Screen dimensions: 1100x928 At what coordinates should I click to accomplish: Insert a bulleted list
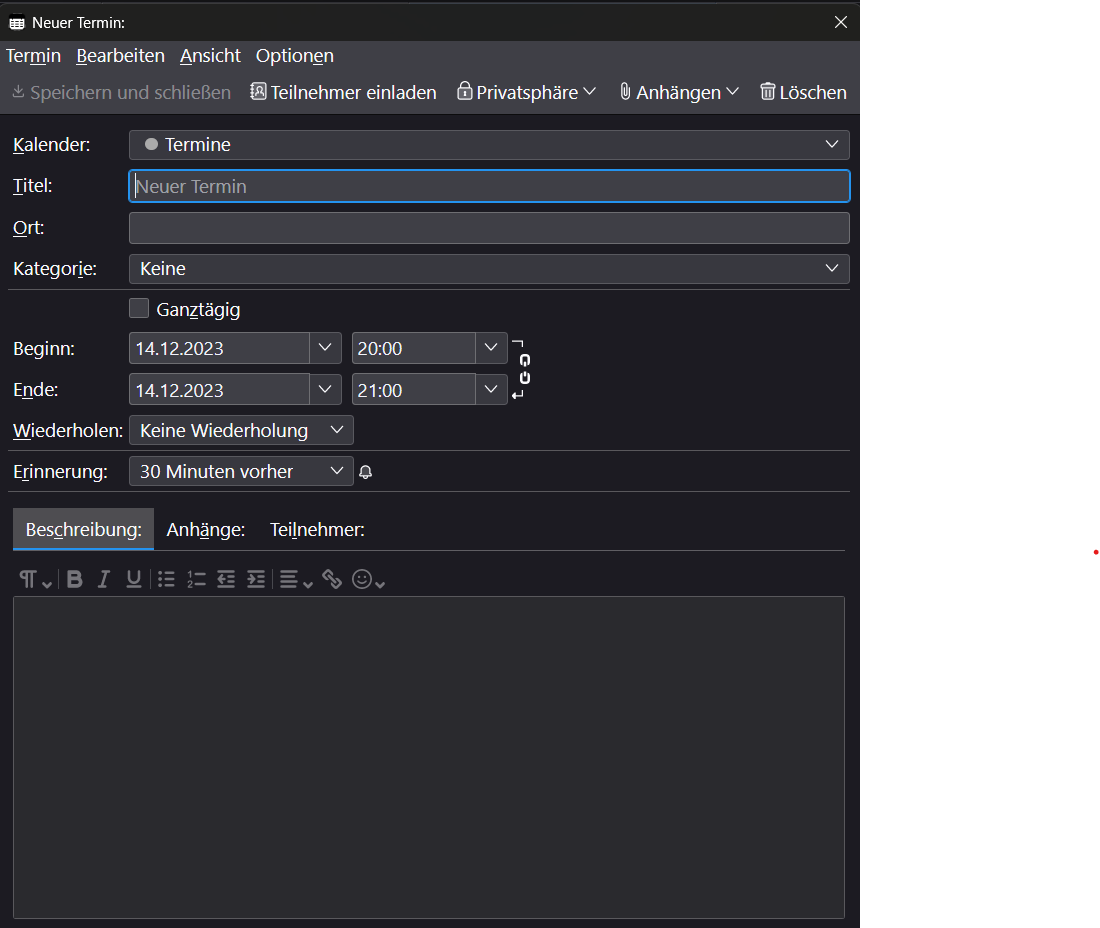[166, 580]
